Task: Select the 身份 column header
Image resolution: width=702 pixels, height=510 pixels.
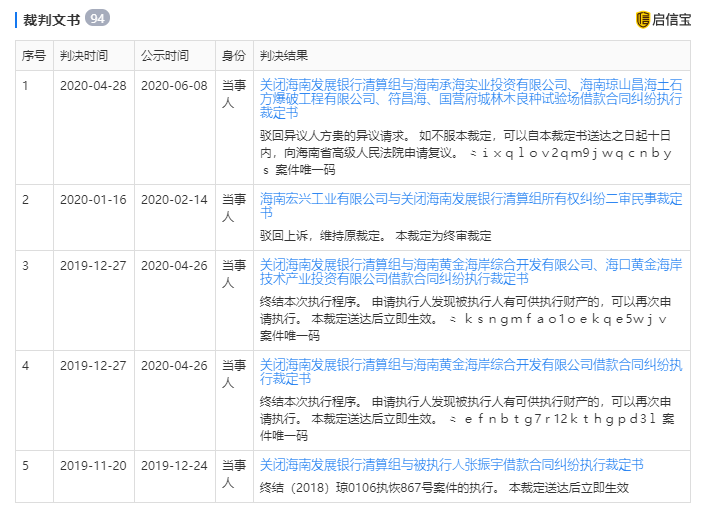Action: click(233, 55)
